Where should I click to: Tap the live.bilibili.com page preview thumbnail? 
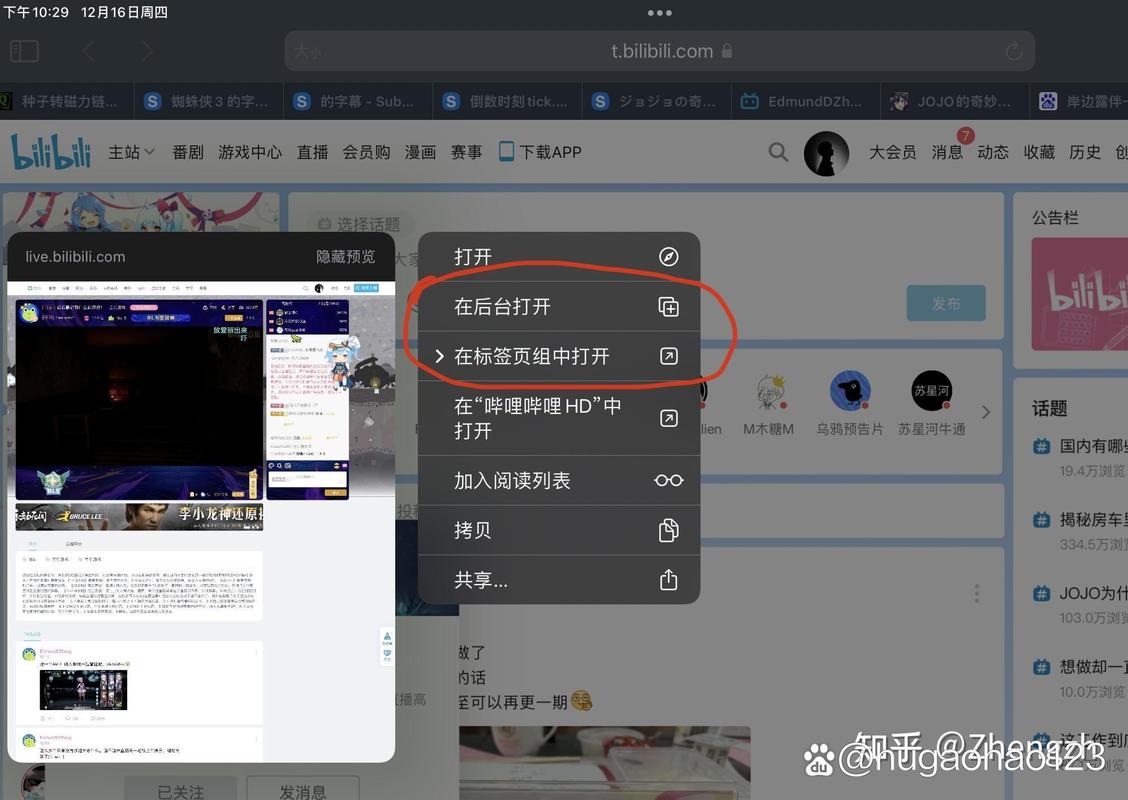click(x=201, y=522)
